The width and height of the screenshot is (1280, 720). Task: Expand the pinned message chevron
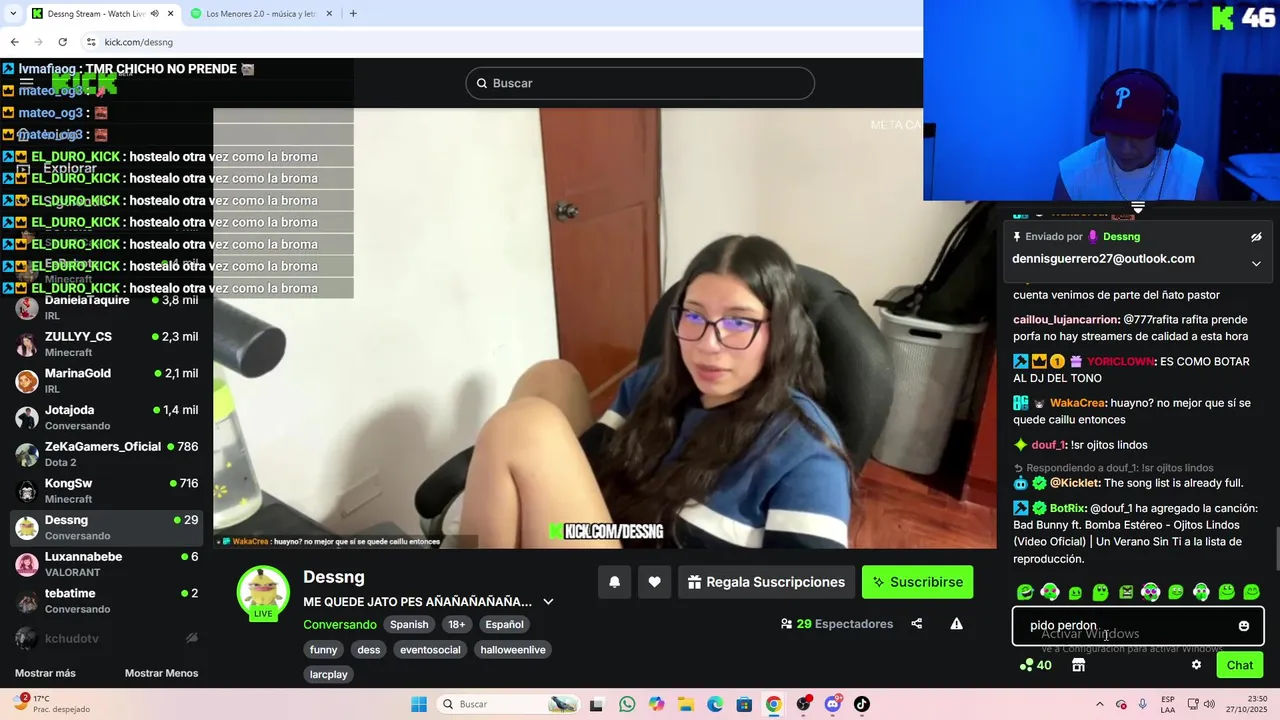click(x=1256, y=263)
